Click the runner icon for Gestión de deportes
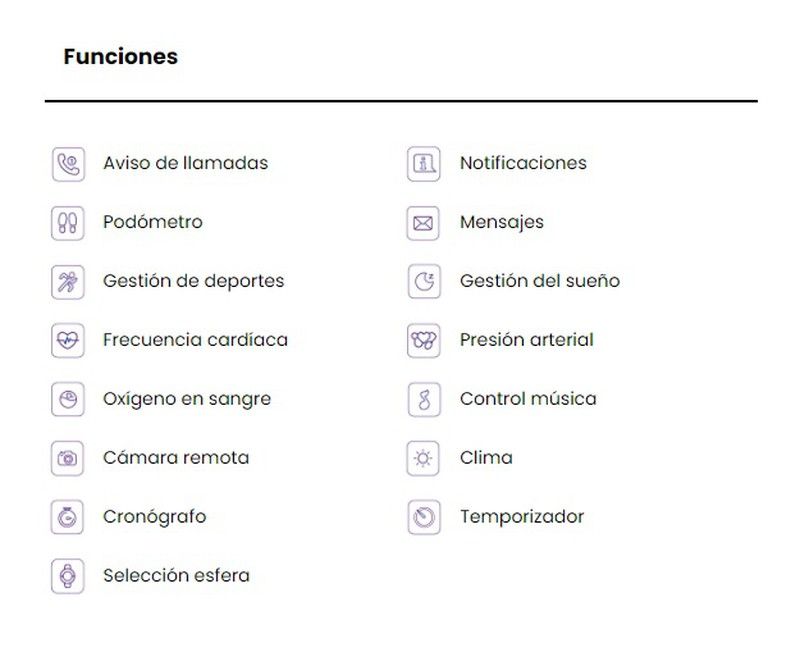 [x=67, y=282]
